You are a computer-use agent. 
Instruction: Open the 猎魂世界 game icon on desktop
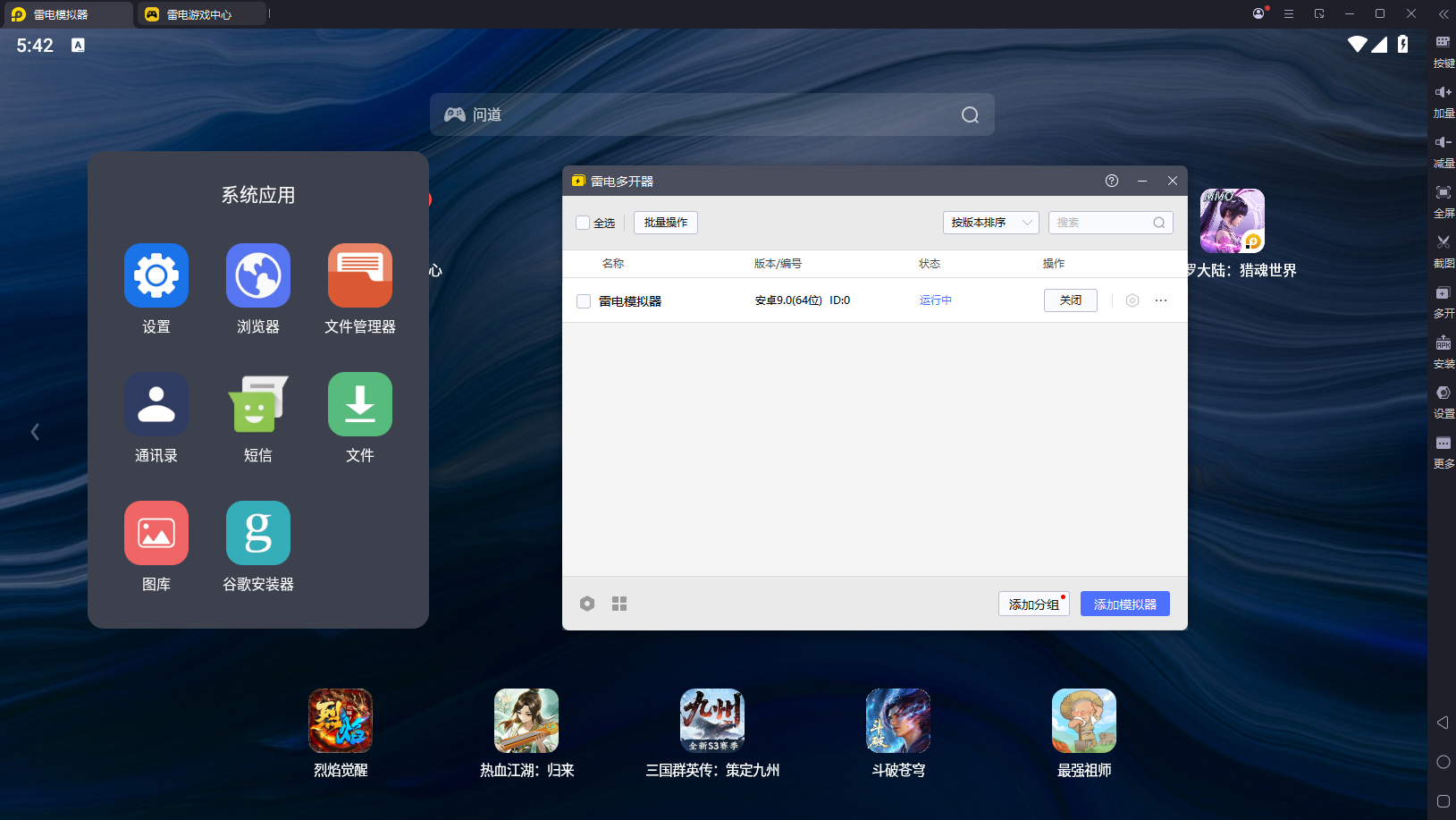1233,221
